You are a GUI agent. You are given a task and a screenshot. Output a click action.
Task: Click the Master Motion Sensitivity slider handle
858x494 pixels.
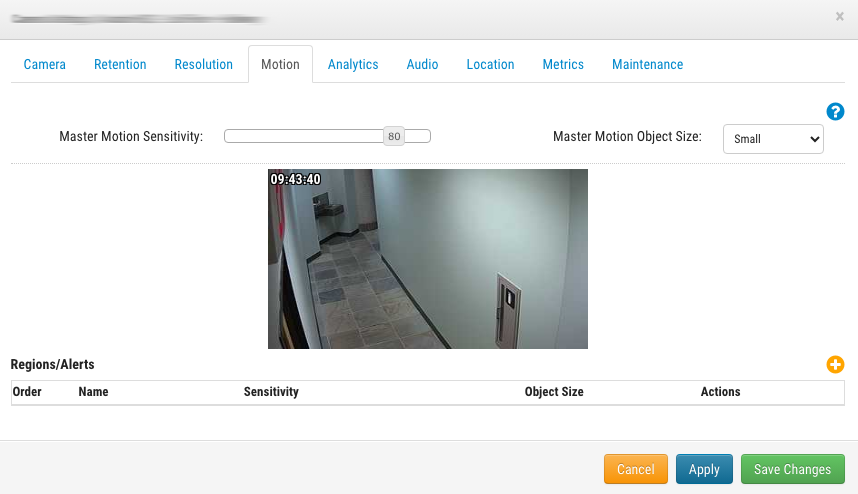(x=394, y=137)
